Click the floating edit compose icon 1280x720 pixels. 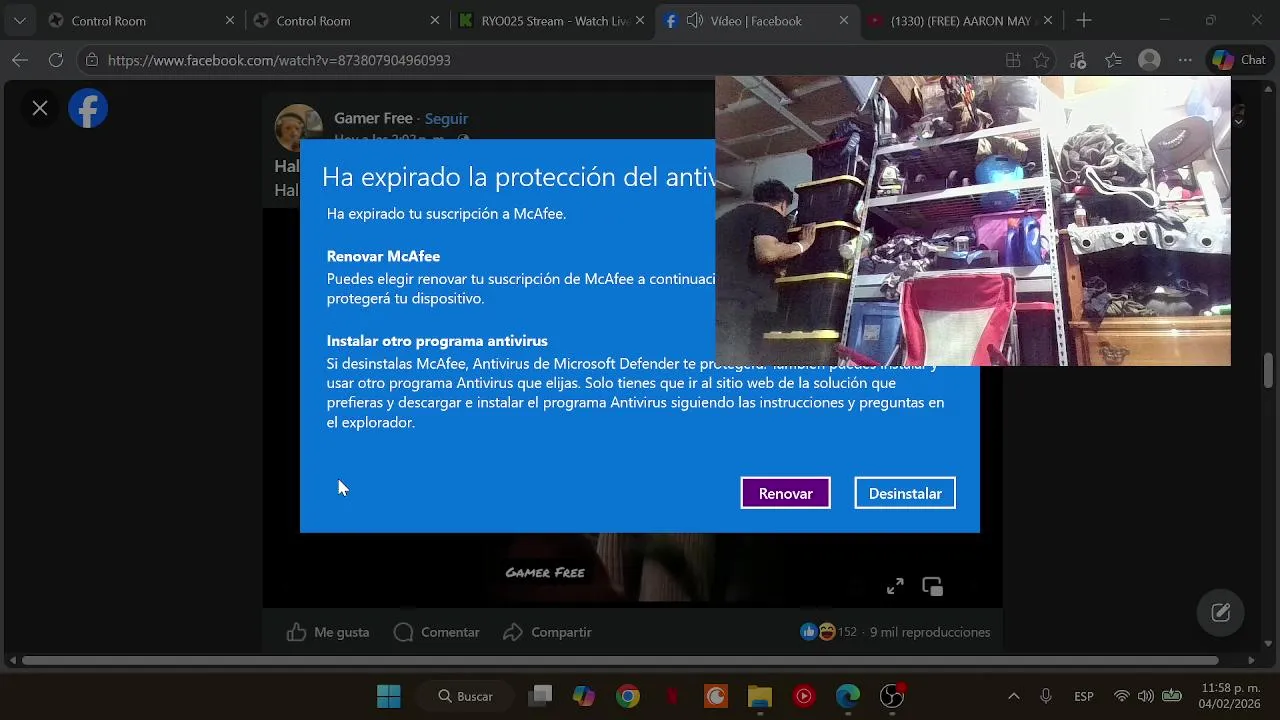coord(1221,613)
